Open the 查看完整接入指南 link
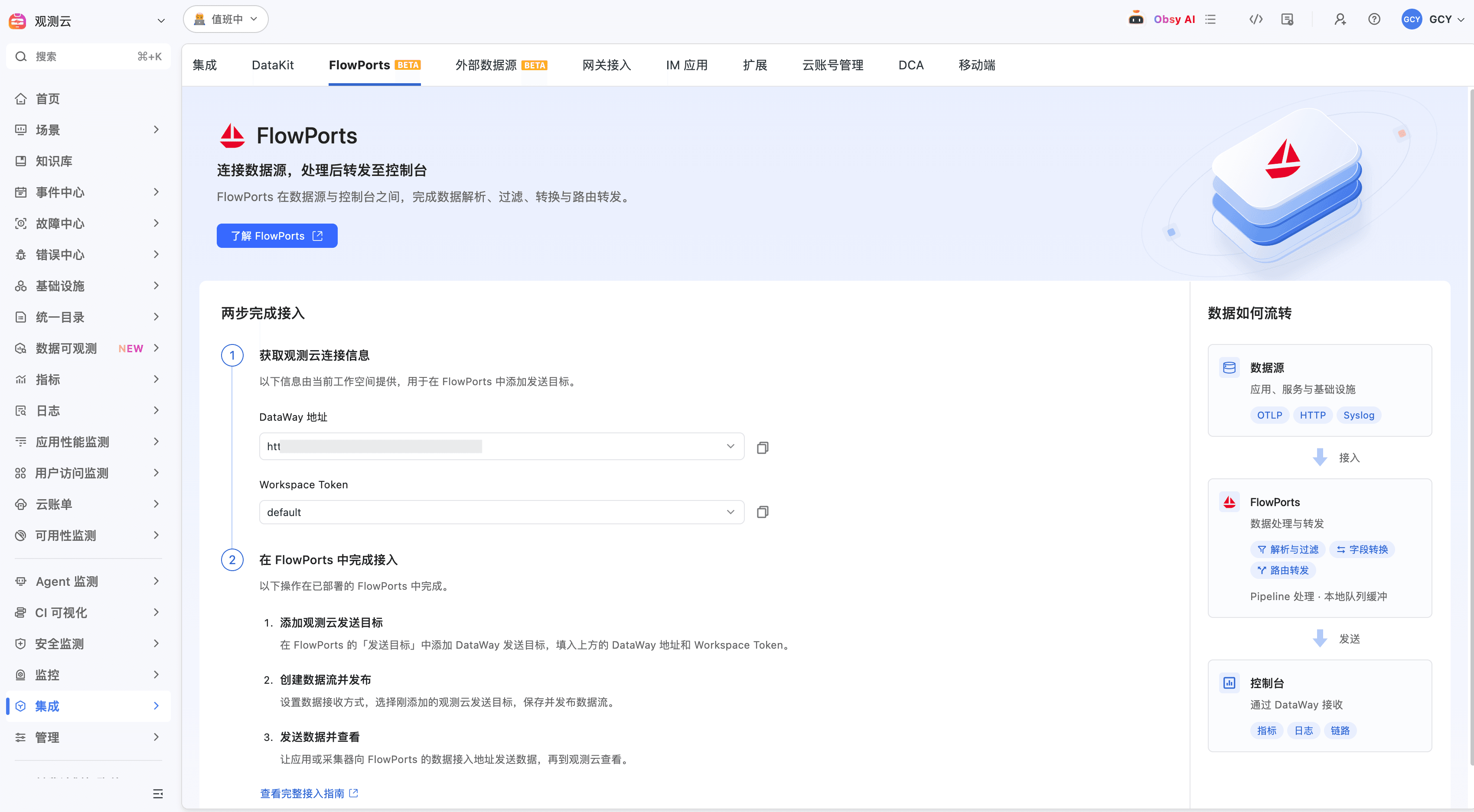Viewport: 1474px width, 812px height. [309, 794]
